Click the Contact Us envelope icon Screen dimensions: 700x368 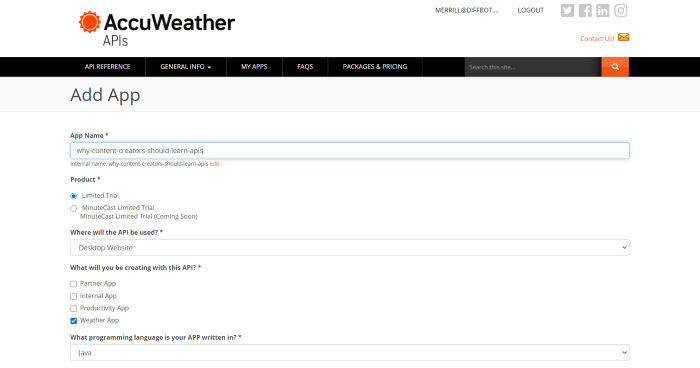point(624,37)
